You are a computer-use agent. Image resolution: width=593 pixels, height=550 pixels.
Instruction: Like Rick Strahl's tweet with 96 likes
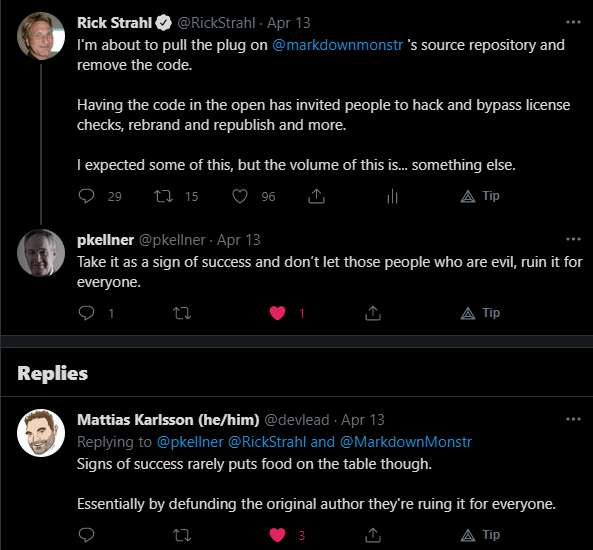click(240, 196)
